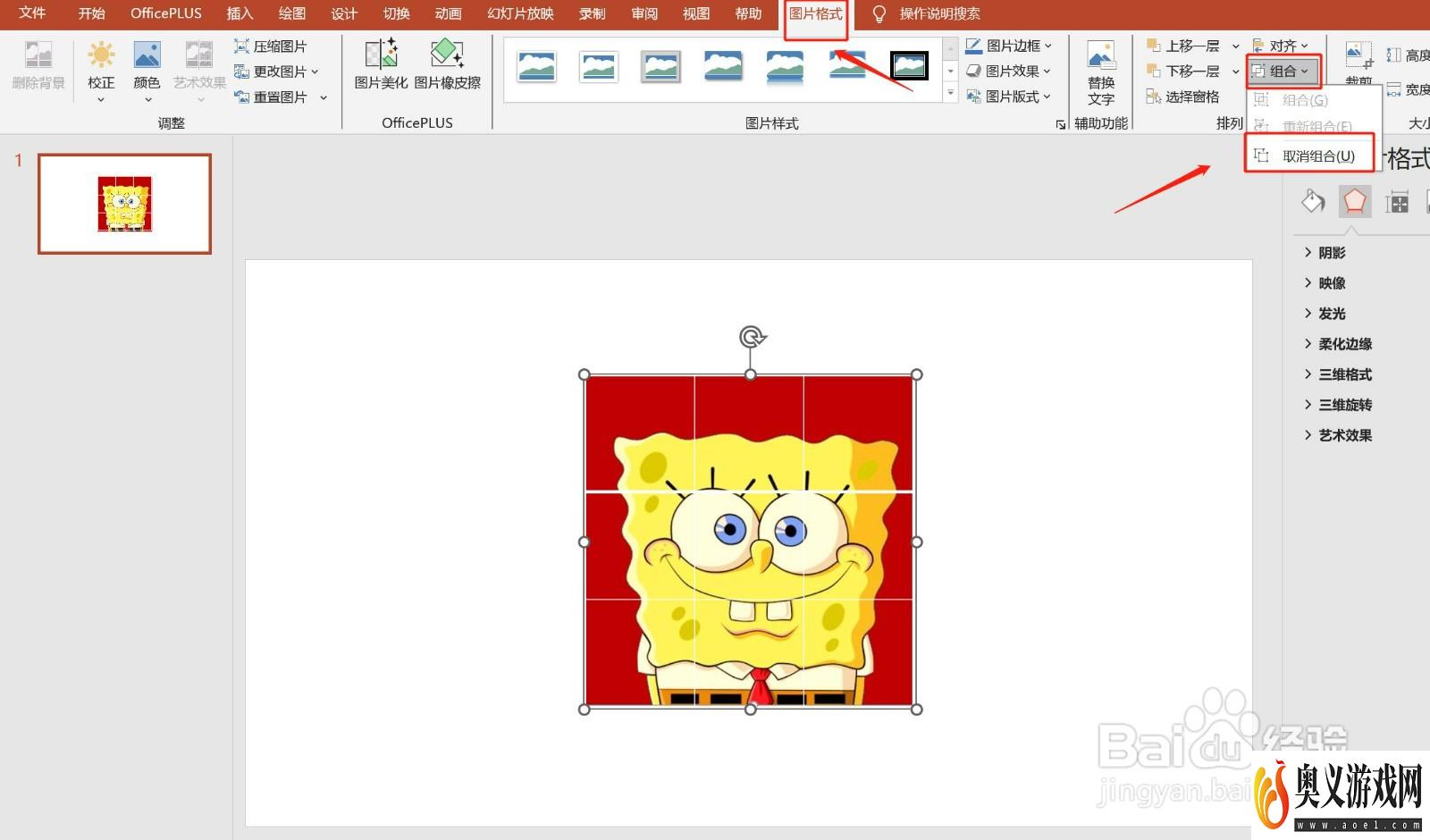
Task: Choose Group (组合G) menu entry
Action: 1305,100
